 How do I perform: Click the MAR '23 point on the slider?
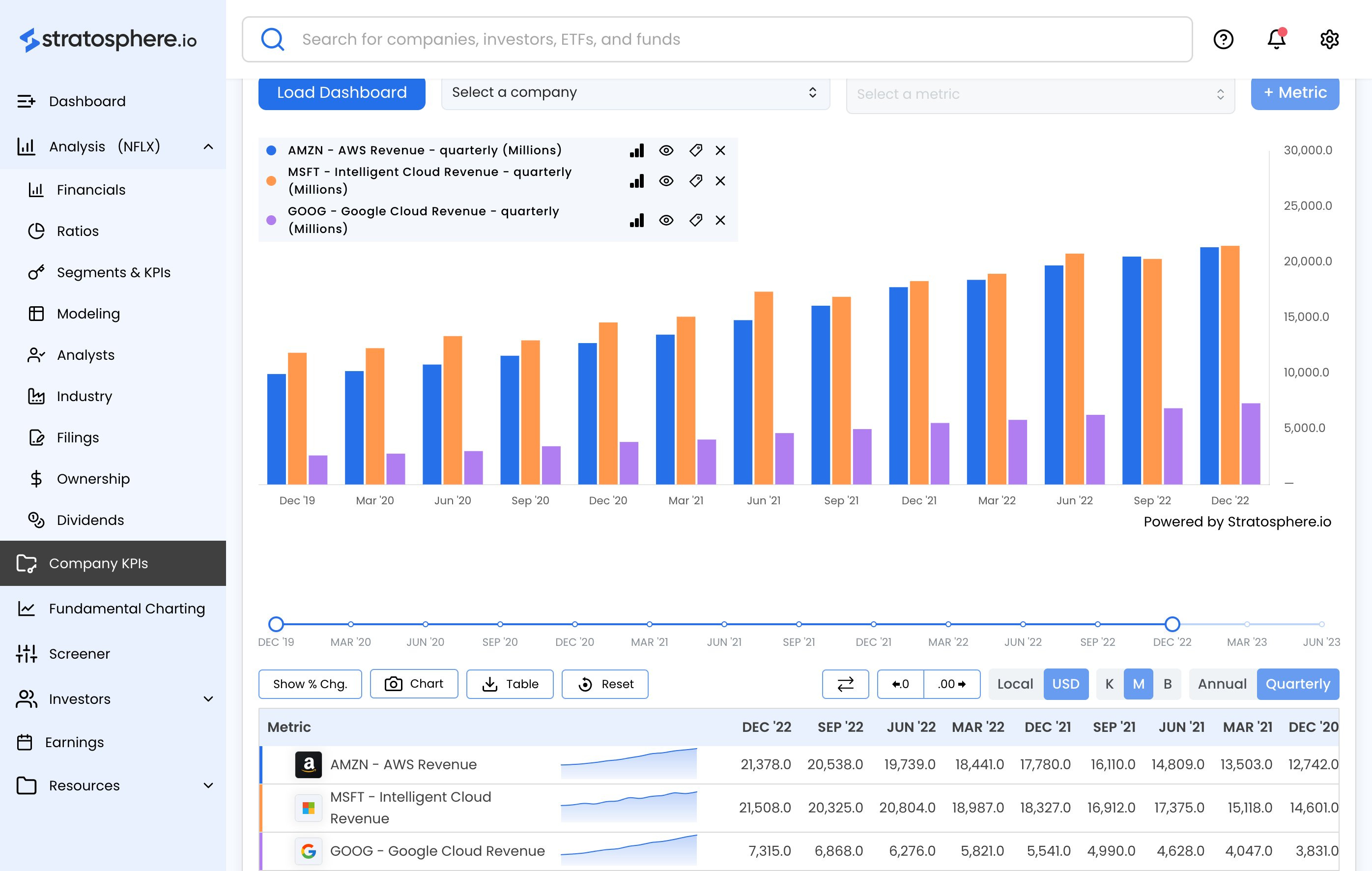[x=1247, y=624]
